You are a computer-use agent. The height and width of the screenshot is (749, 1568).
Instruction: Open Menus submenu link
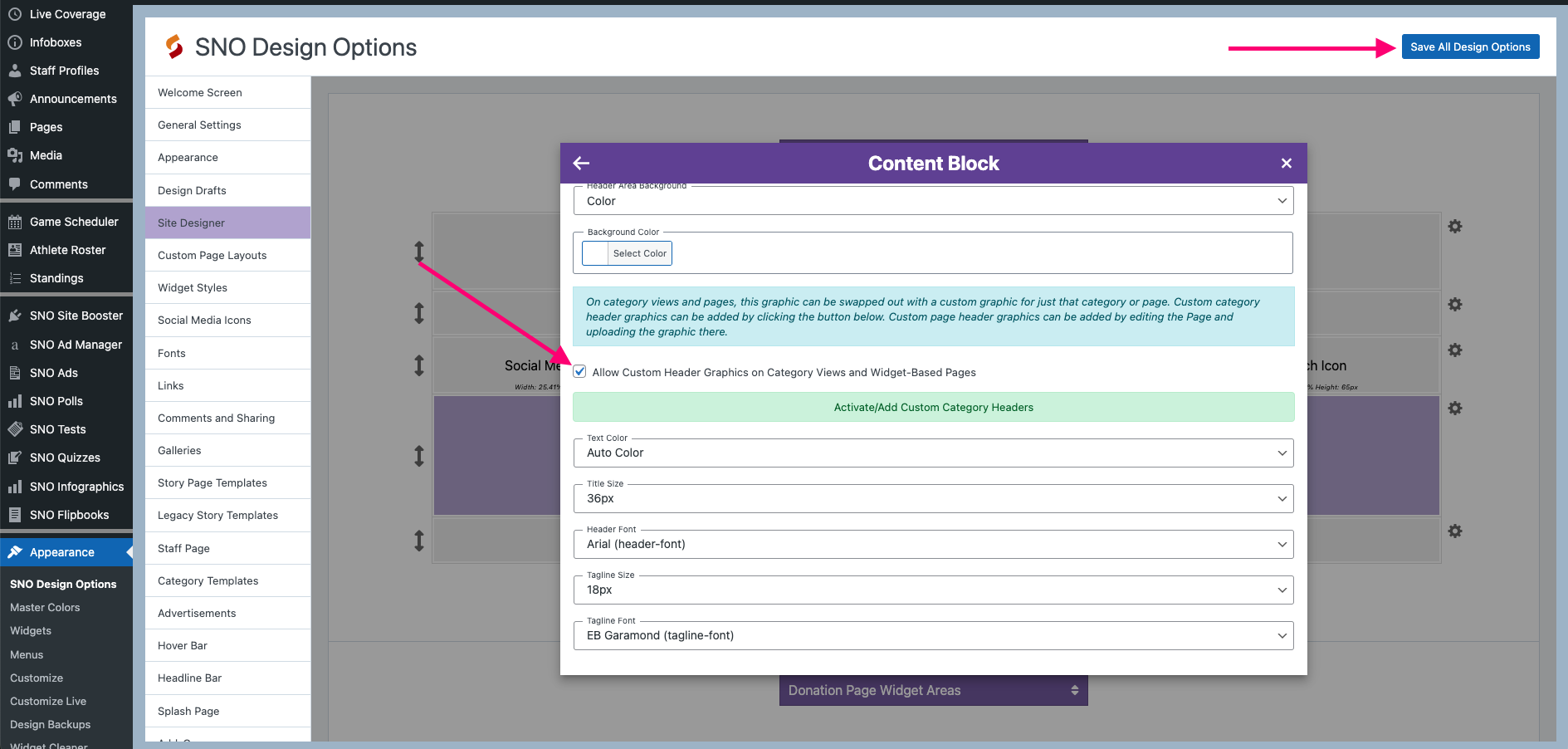tap(27, 654)
